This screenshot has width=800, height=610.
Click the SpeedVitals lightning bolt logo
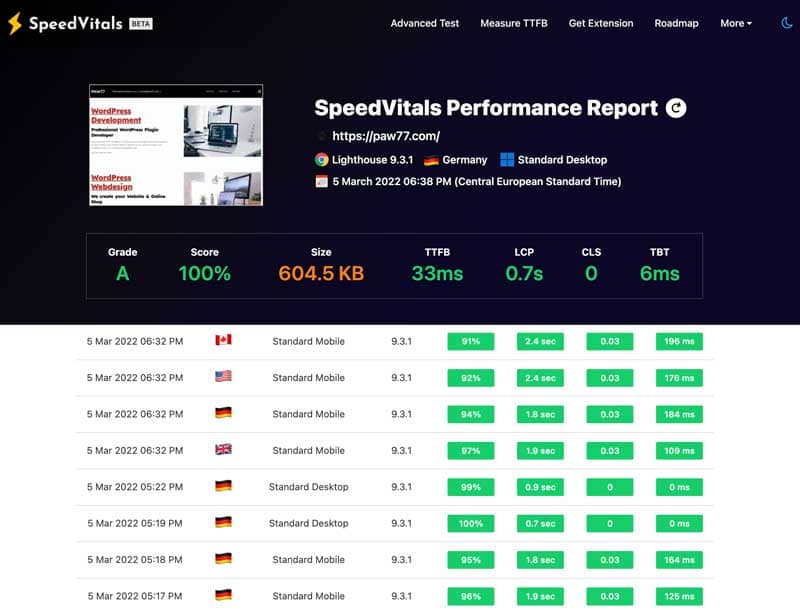tap(15, 23)
